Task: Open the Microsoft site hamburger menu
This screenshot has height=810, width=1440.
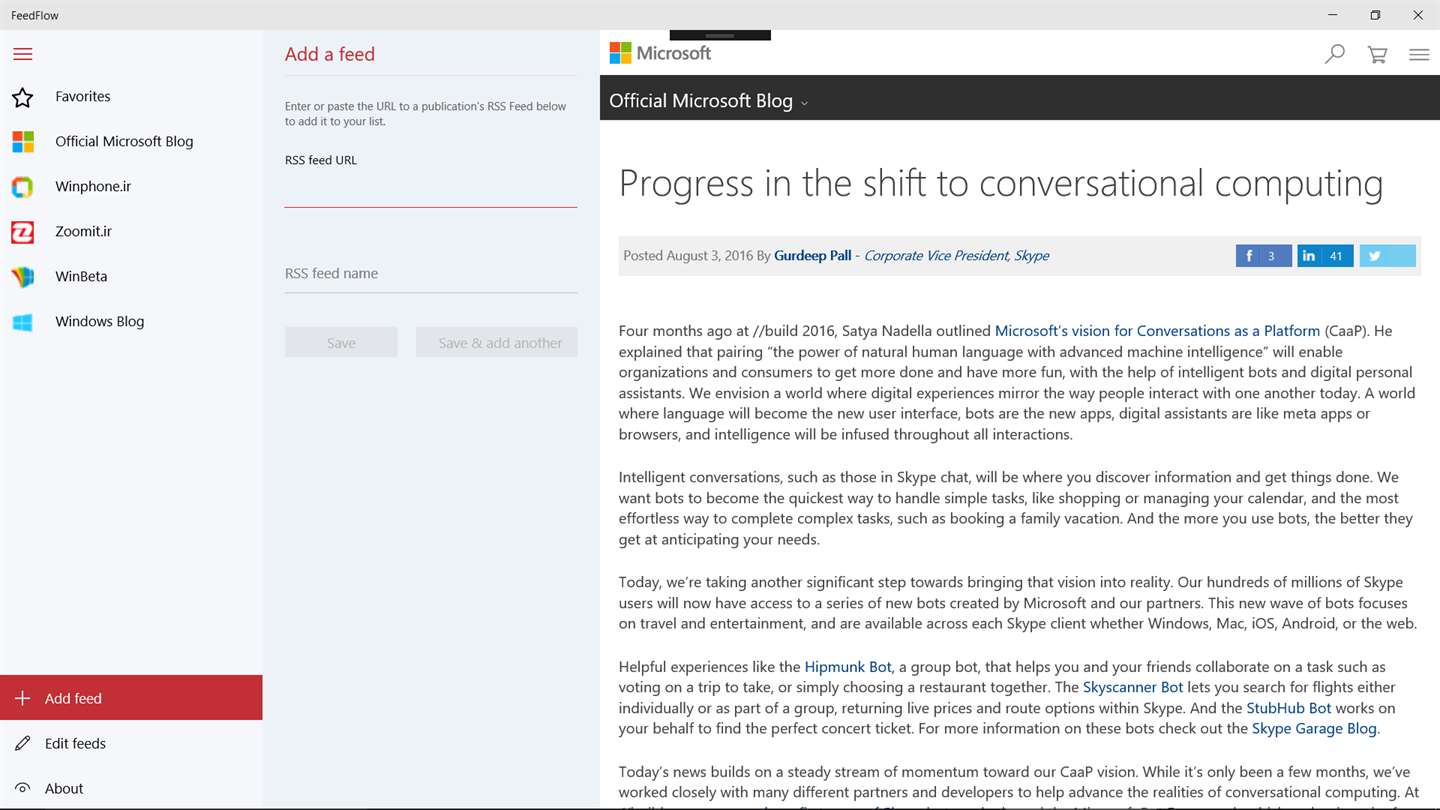Action: pos(1419,55)
